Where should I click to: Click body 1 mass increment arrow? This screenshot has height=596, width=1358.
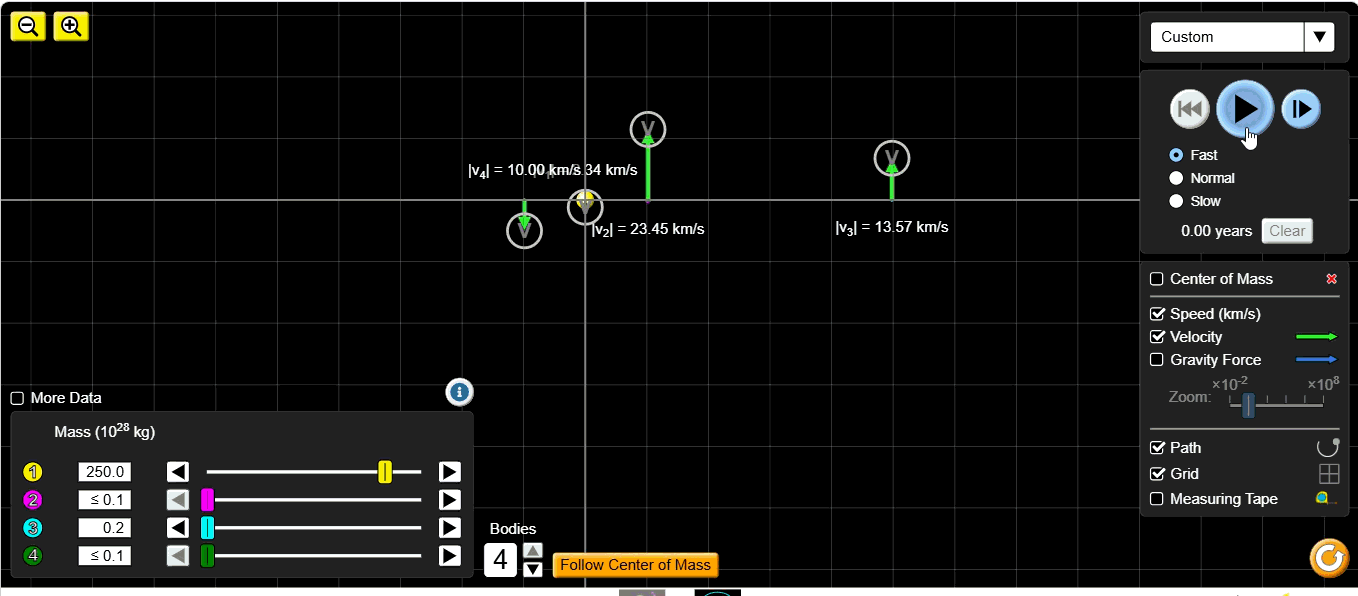[449, 471]
